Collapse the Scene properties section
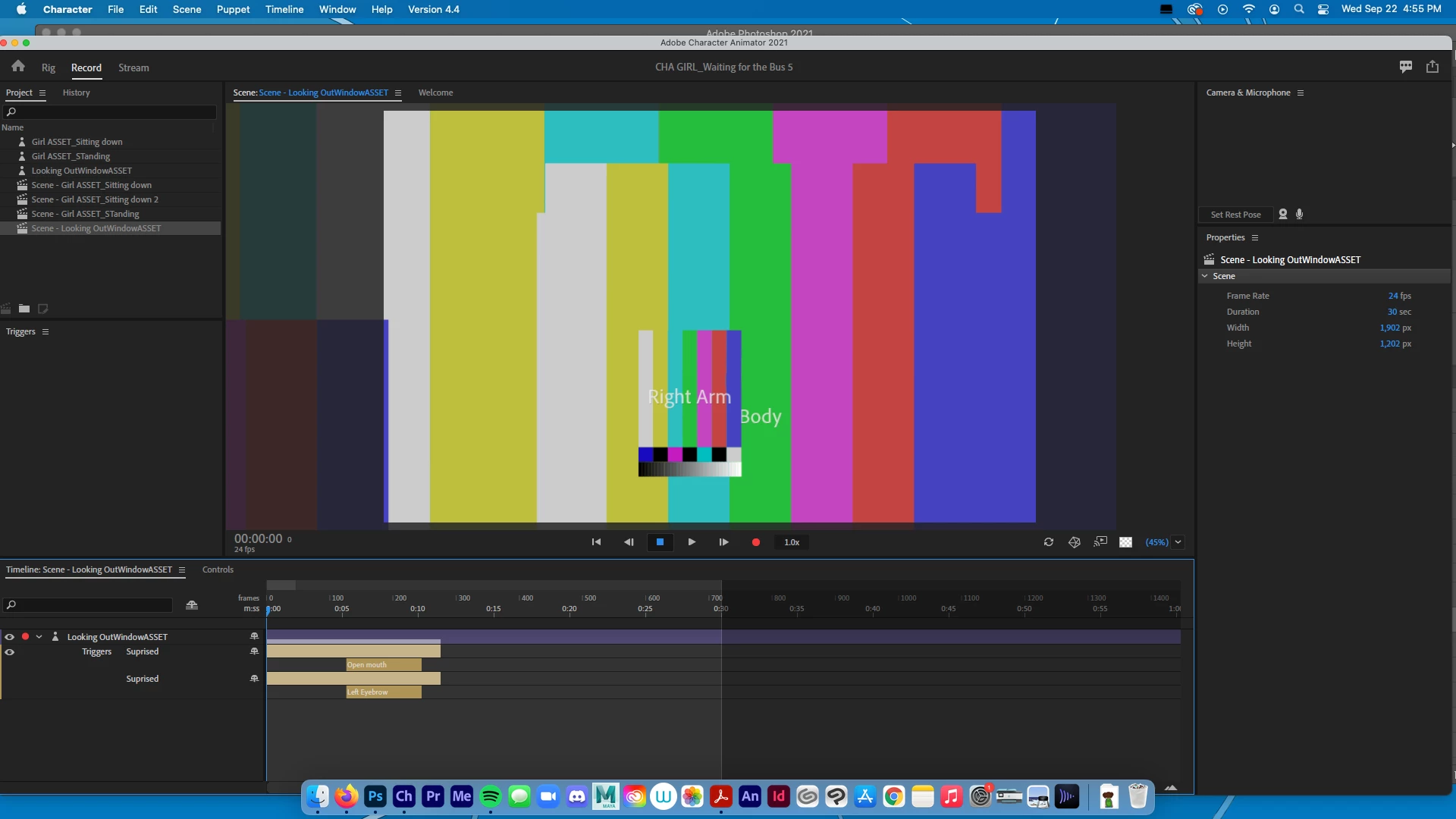The height and width of the screenshot is (819, 1456). point(1205,276)
